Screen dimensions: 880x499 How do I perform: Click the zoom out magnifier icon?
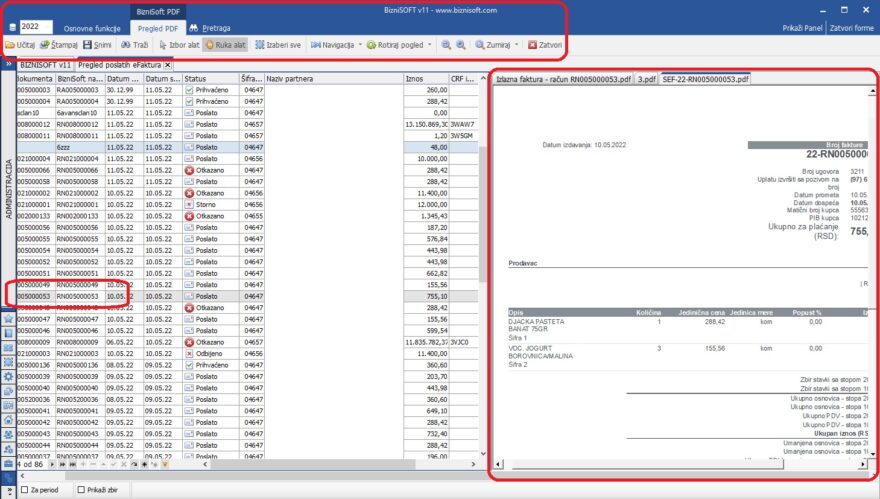[444, 45]
